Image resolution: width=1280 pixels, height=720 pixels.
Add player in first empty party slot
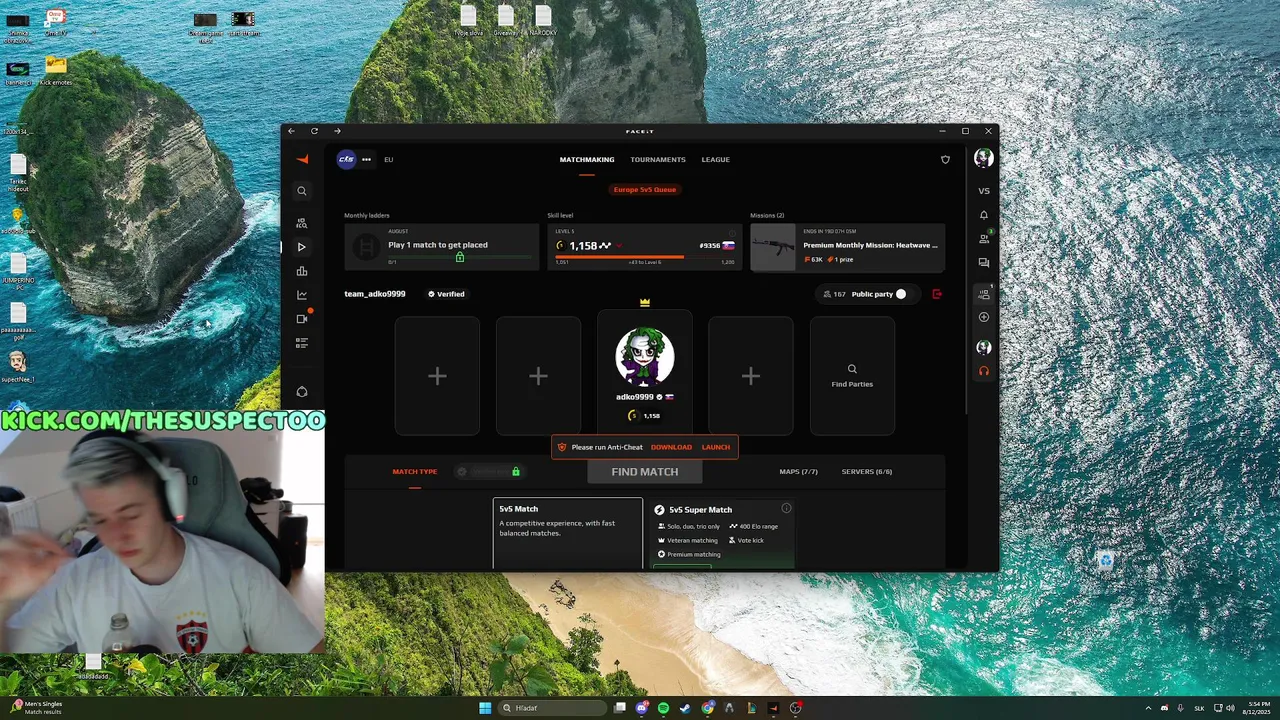click(437, 376)
